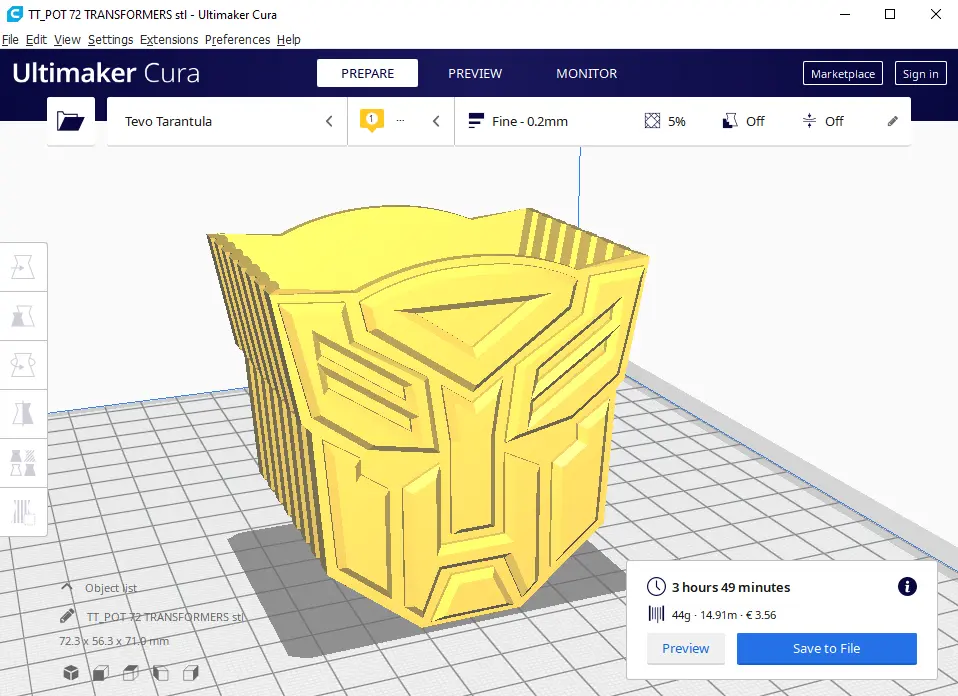Image resolution: width=958 pixels, height=696 pixels.
Task: Click the Preview button in slice panel
Action: [686, 648]
